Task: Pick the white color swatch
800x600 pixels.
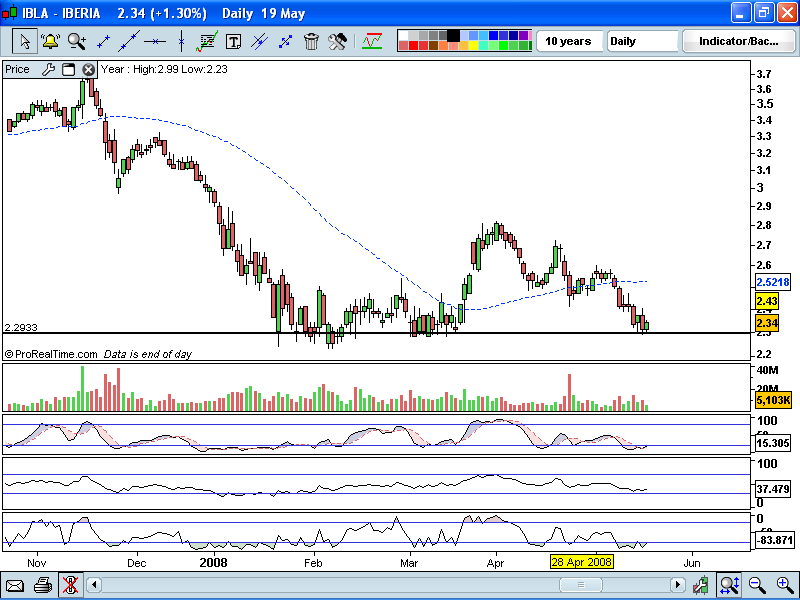Action: click(x=403, y=36)
